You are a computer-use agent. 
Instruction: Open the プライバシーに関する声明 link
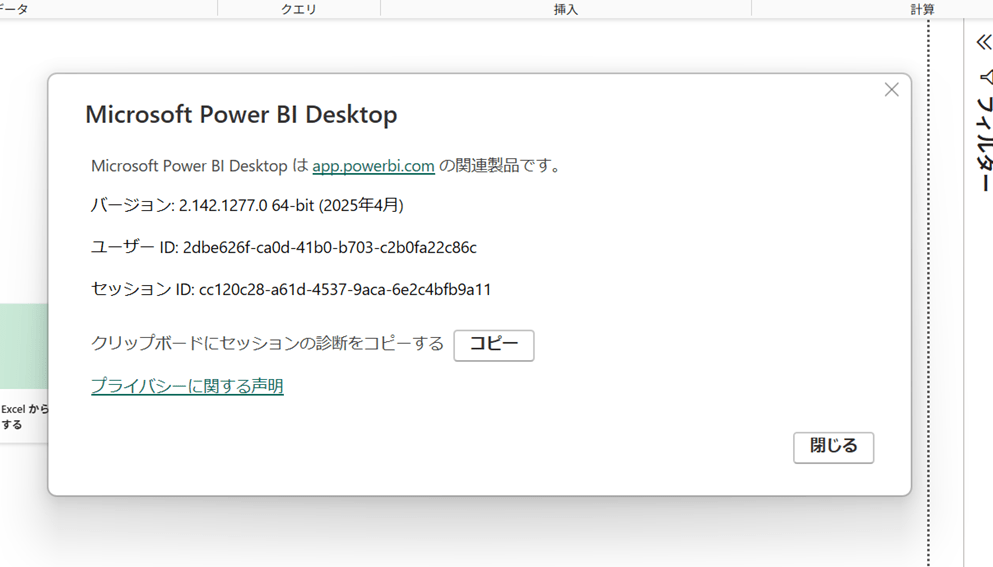(x=187, y=386)
